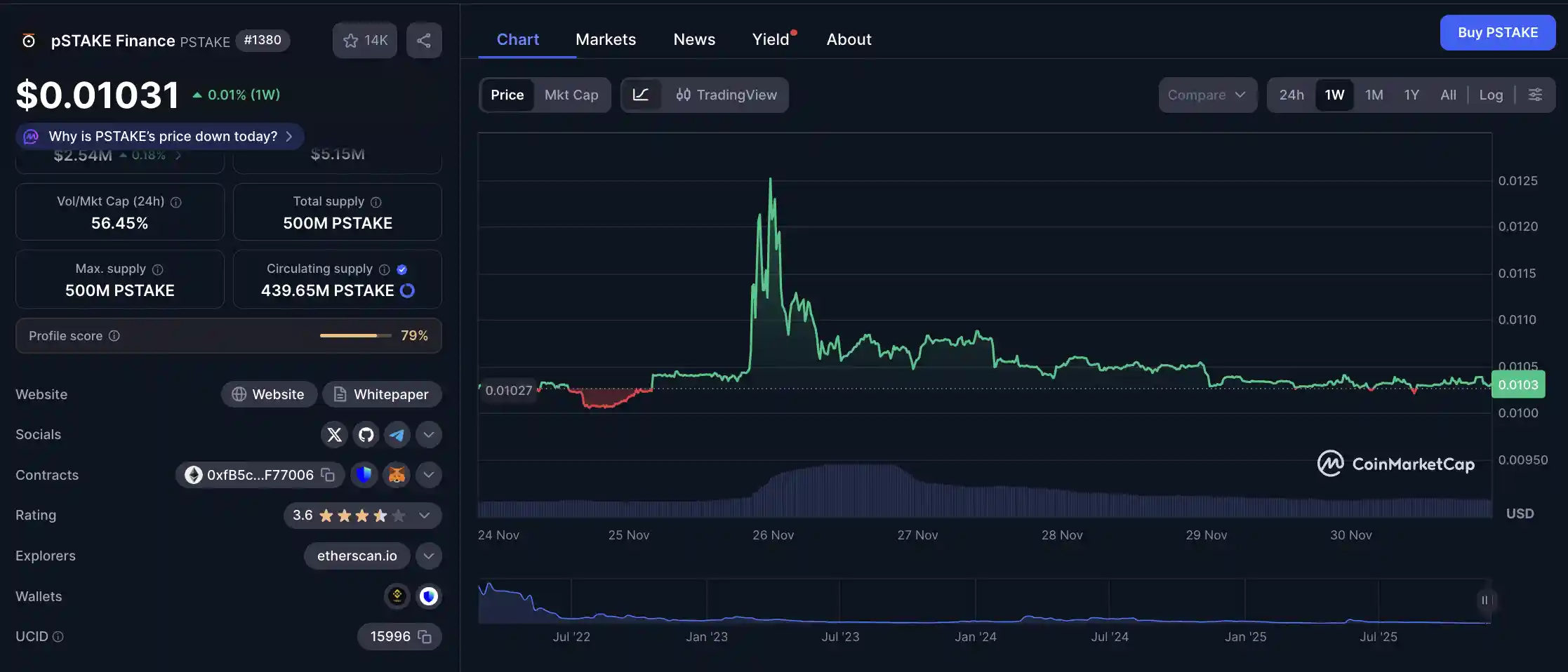Open pSTAKE's GitHub page

click(x=366, y=434)
